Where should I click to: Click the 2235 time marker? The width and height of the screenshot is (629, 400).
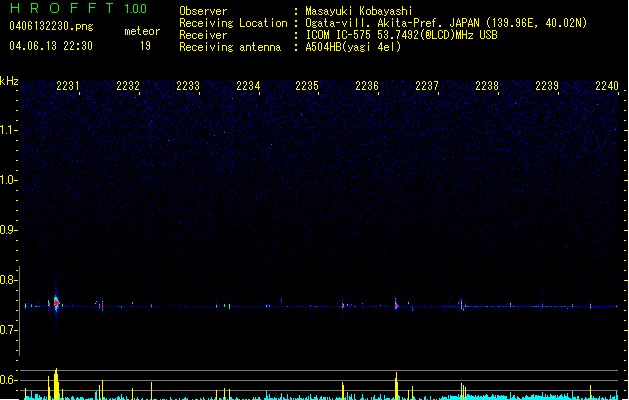click(x=307, y=86)
